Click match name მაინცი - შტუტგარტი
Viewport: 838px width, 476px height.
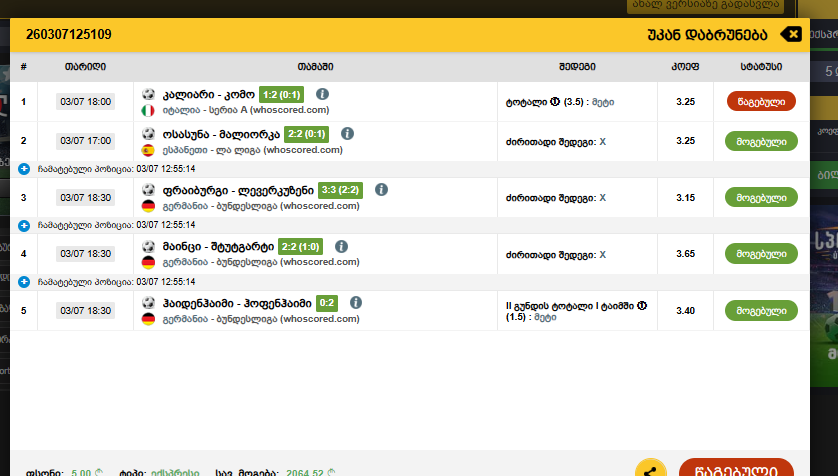pyautogui.click(x=218, y=247)
